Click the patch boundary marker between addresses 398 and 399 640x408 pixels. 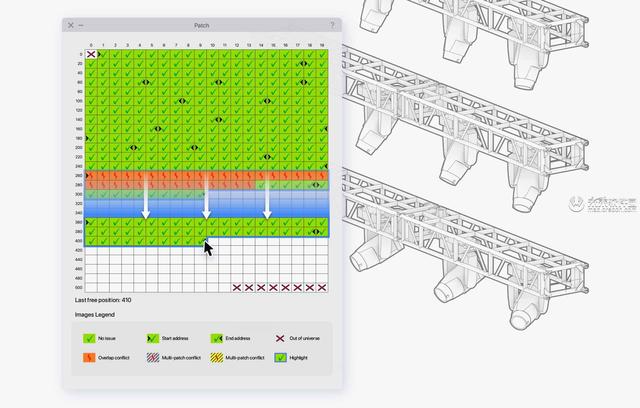click(316, 232)
